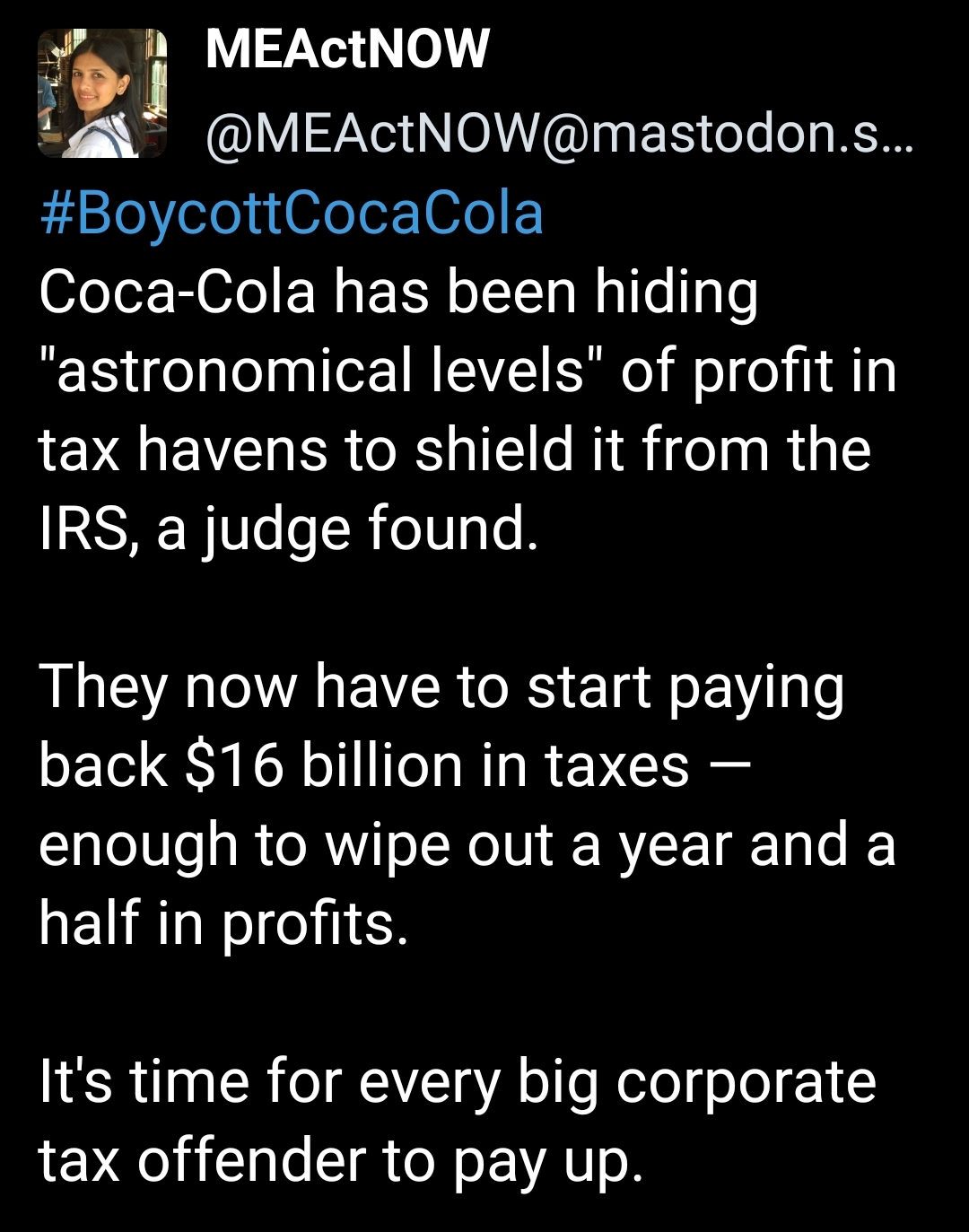Click the closing words "to pay up."
Image resolution: width=969 pixels, height=1232 pixels.
[x=513, y=1162]
